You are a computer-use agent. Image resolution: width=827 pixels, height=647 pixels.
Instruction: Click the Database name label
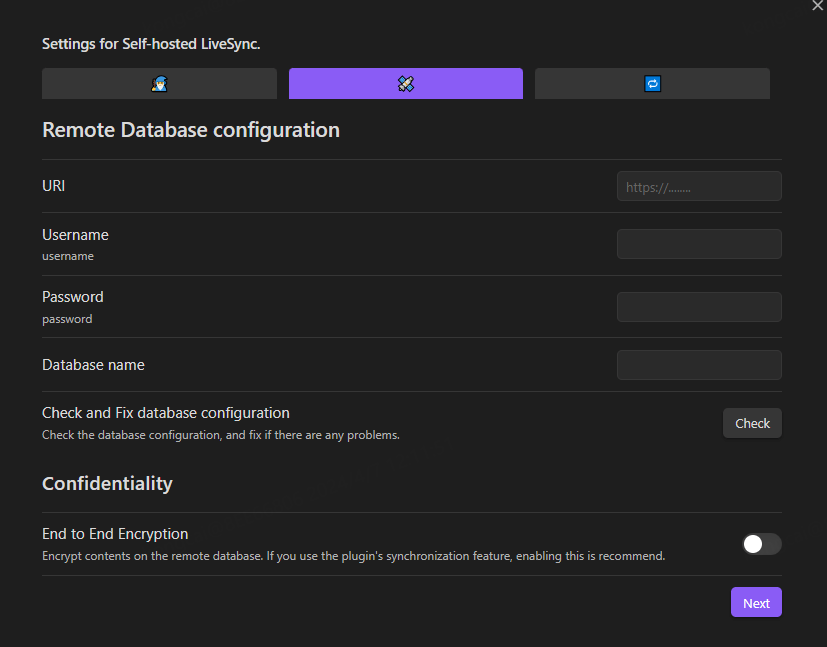click(93, 365)
